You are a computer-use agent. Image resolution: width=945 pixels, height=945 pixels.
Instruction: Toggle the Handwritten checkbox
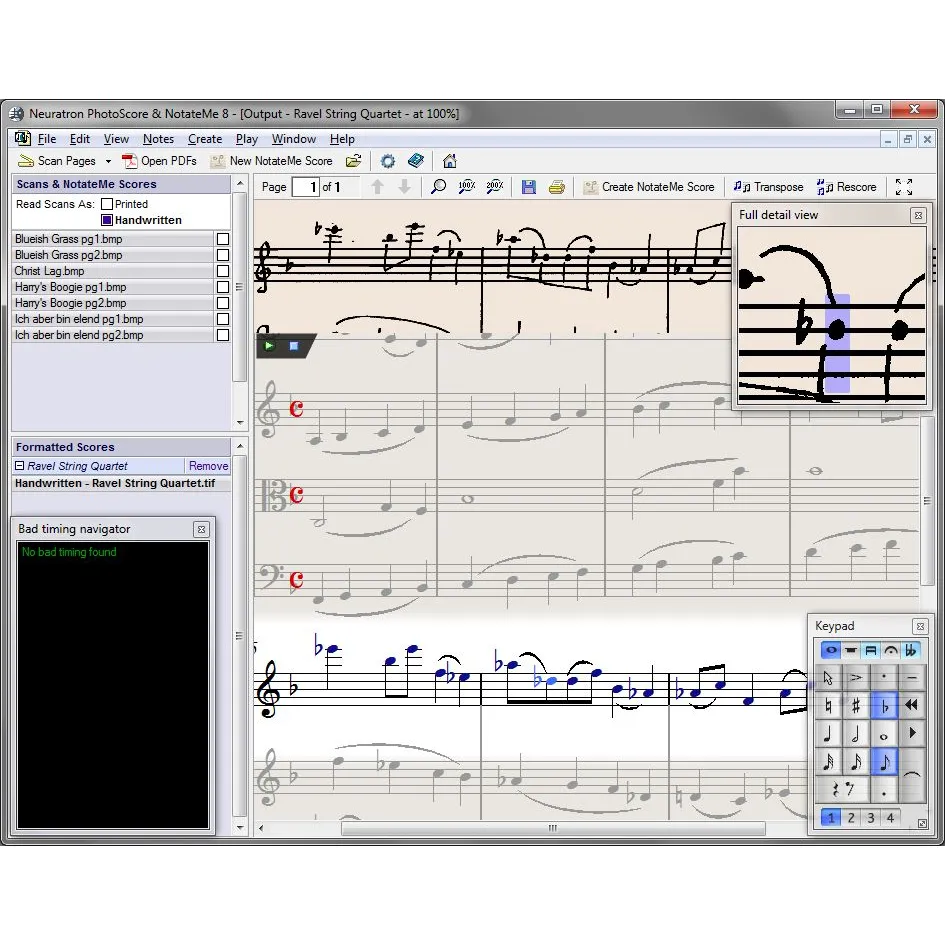[107, 220]
